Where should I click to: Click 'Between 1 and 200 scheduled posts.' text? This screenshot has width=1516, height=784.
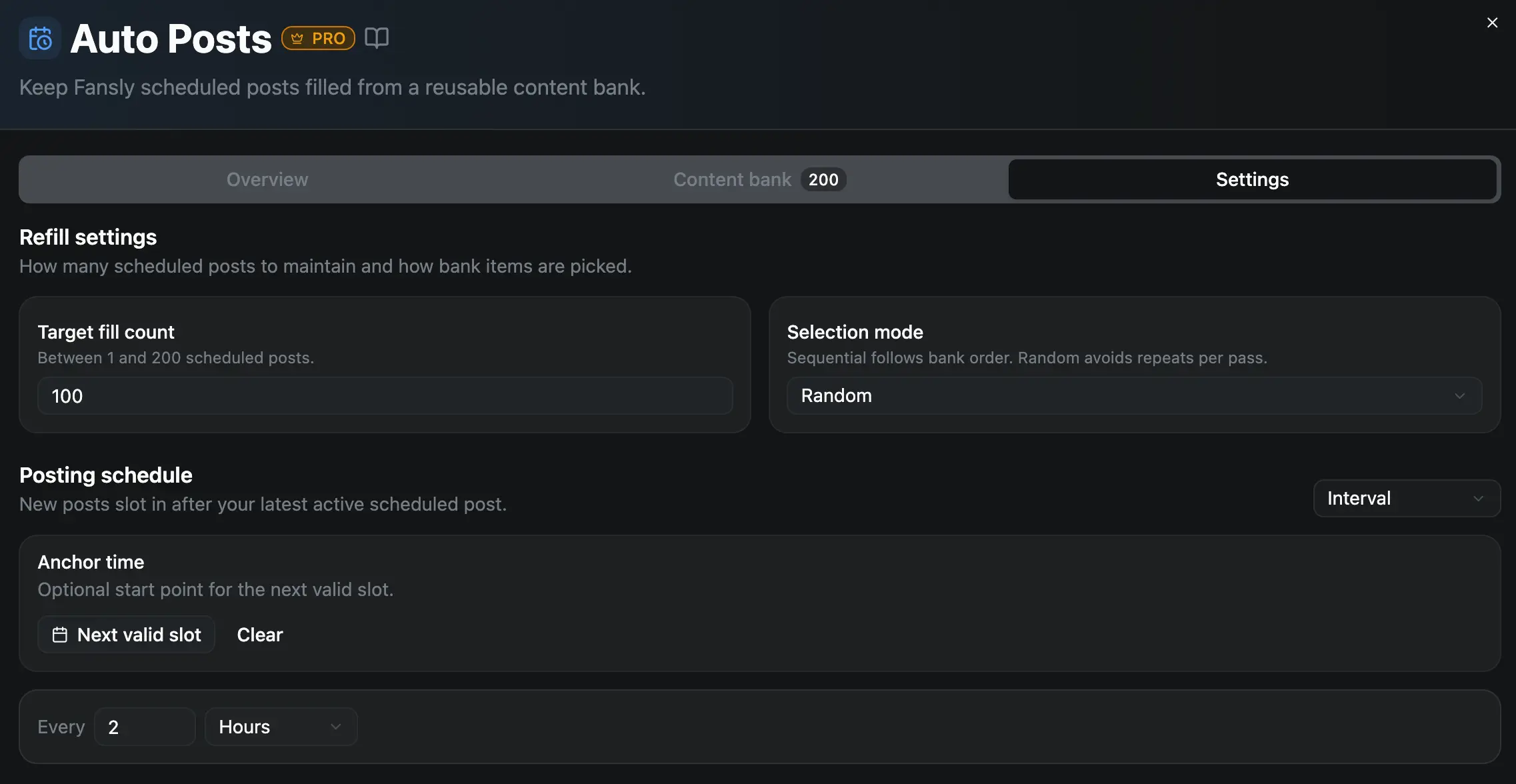pyautogui.click(x=176, y=358)
